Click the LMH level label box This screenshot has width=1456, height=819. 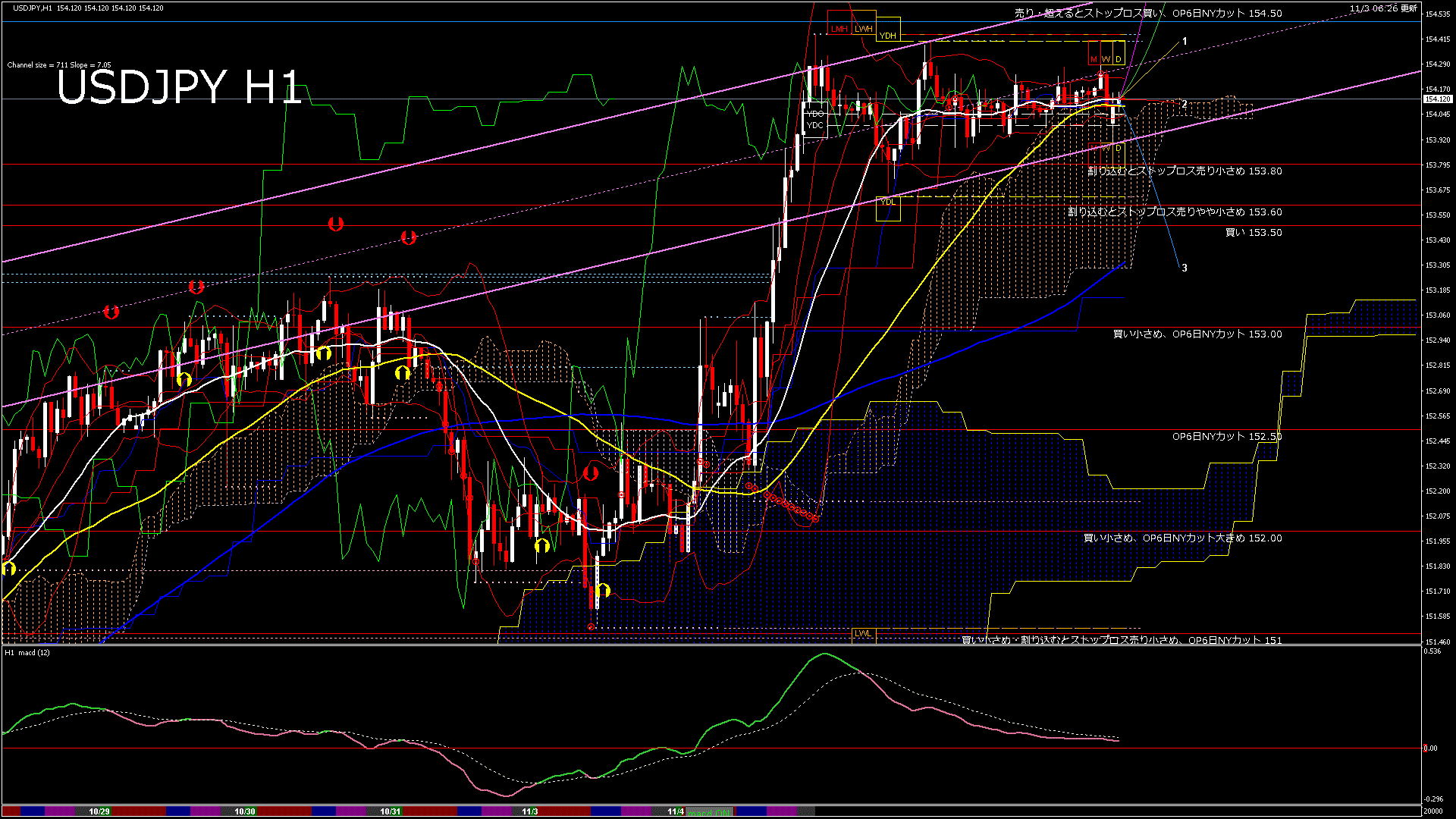(x=839, y=29)
